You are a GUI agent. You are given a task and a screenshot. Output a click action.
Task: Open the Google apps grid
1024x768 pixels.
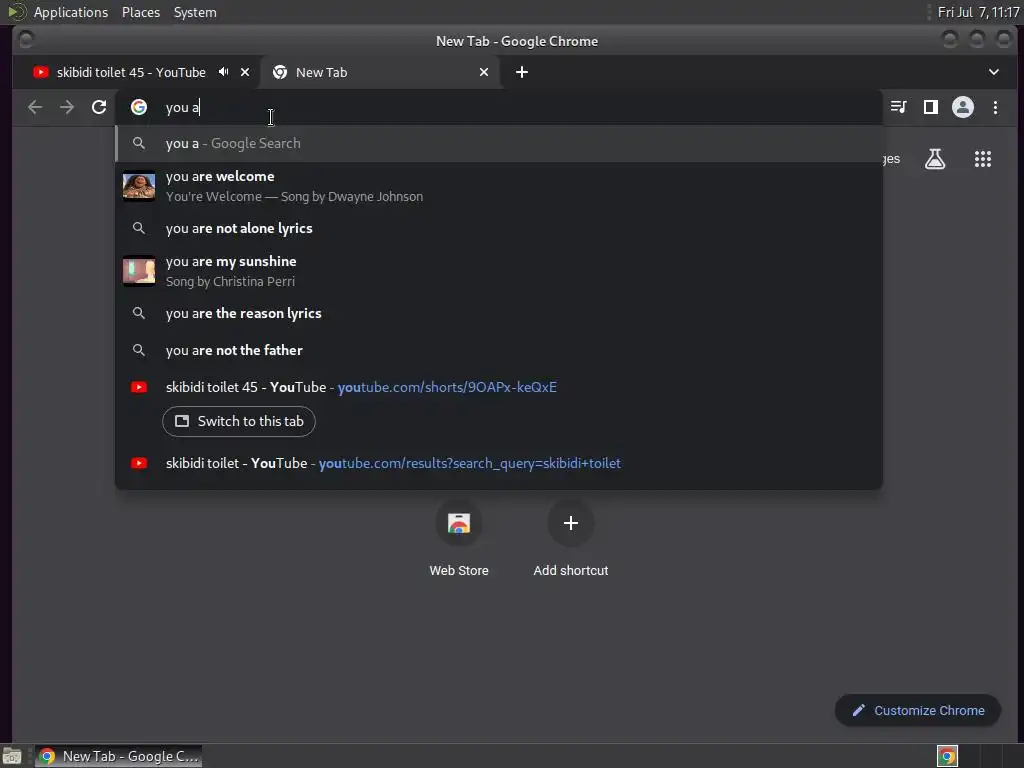(x=983, y=159)
